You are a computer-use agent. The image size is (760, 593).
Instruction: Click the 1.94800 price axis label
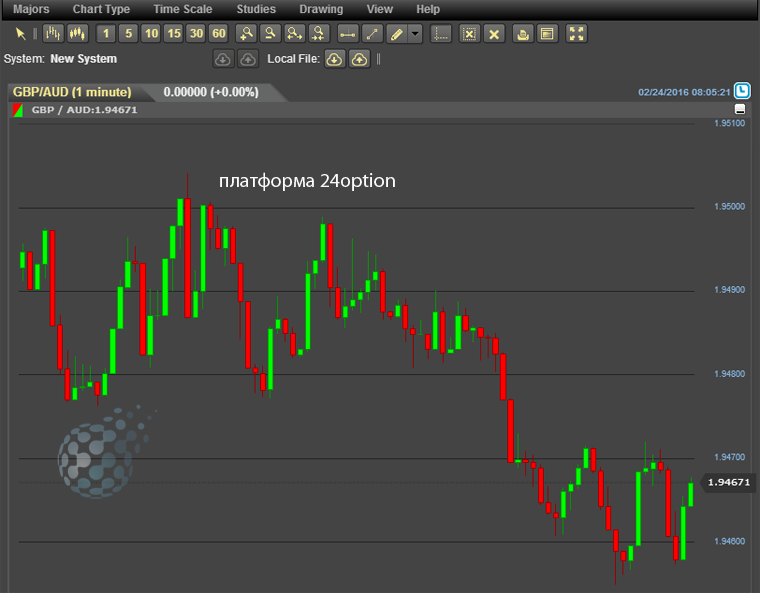click(729, 374)
